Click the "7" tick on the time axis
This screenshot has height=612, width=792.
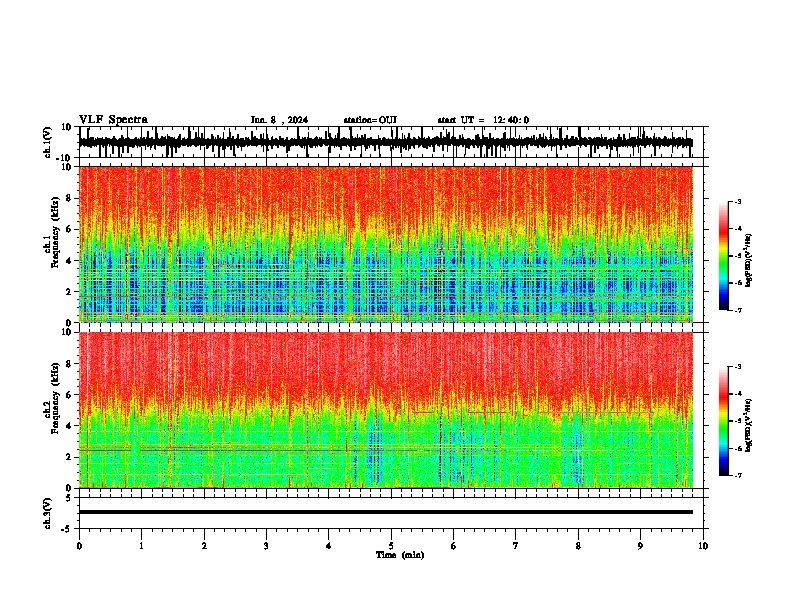pos(516,546)
